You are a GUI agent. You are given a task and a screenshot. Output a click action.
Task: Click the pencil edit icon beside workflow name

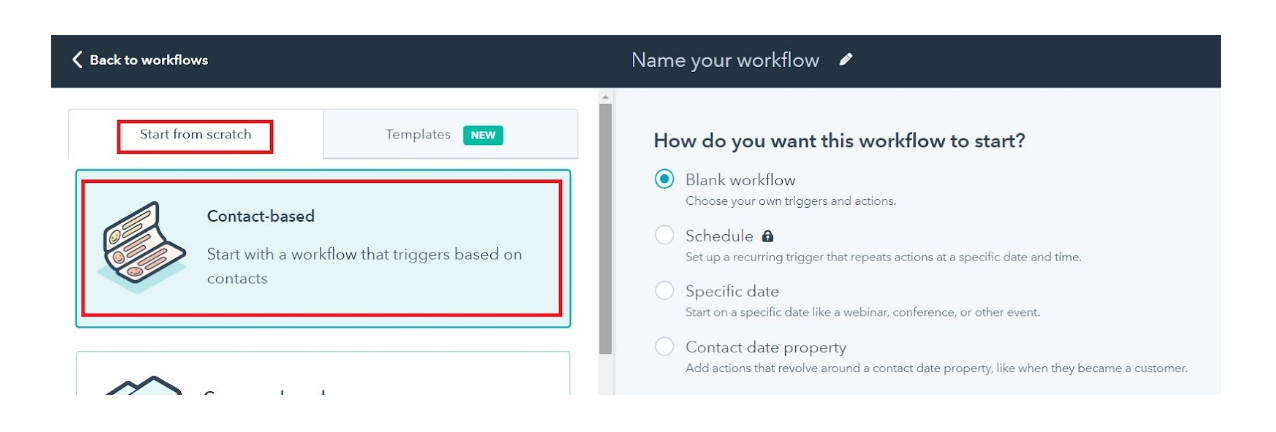point(846,60)
